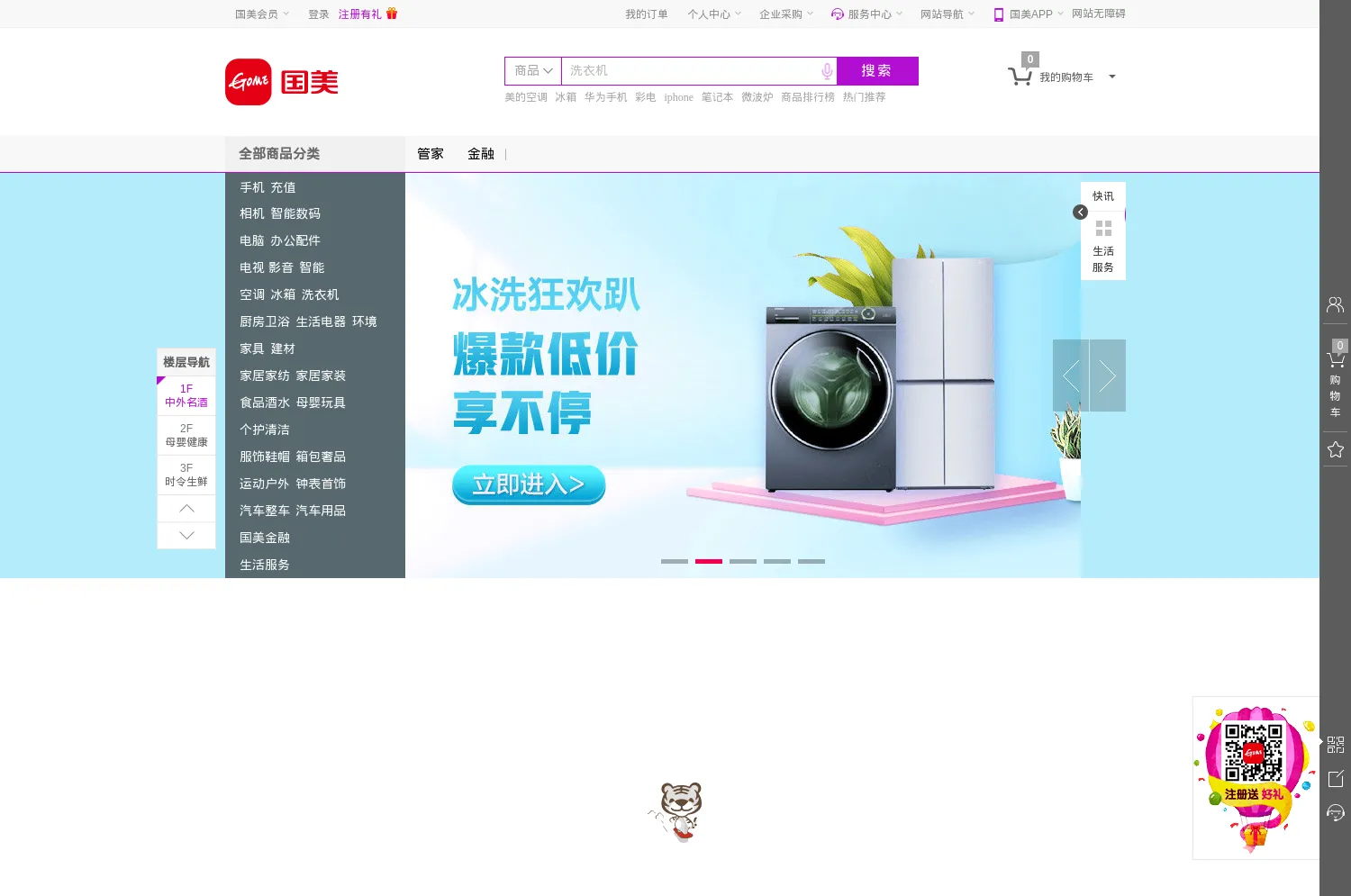This screenshot has width=1351, height=896.
Task: Click the sidebar star favorites icon
Action: coord(1335,449)
